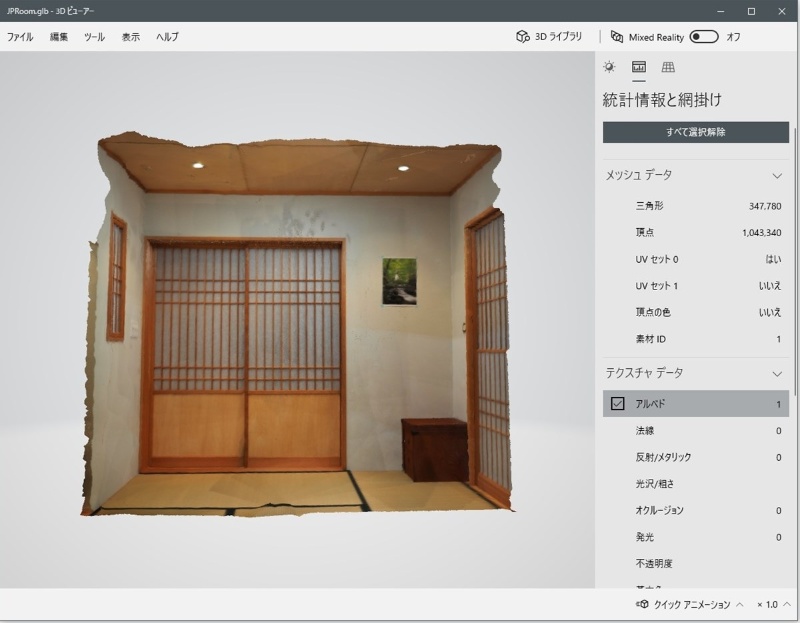Toggle the Mixed Reality switch on
The height and width of the screenshot is (623, 800).
pyautogui.click(x=703, y=37)
